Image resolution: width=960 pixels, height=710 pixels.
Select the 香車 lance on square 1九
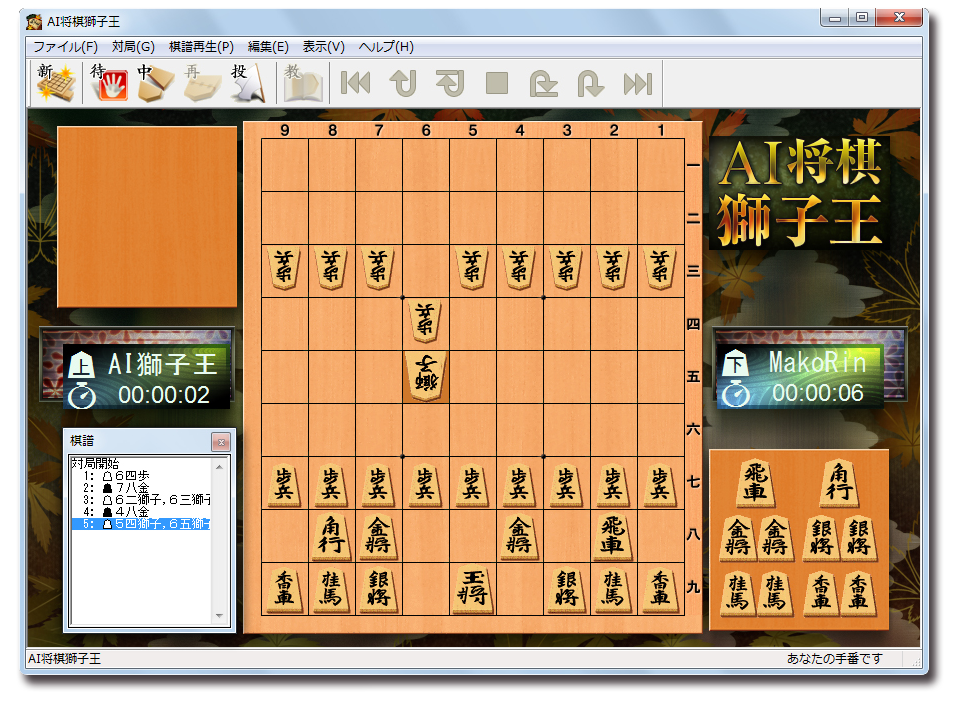click(660, 589)
